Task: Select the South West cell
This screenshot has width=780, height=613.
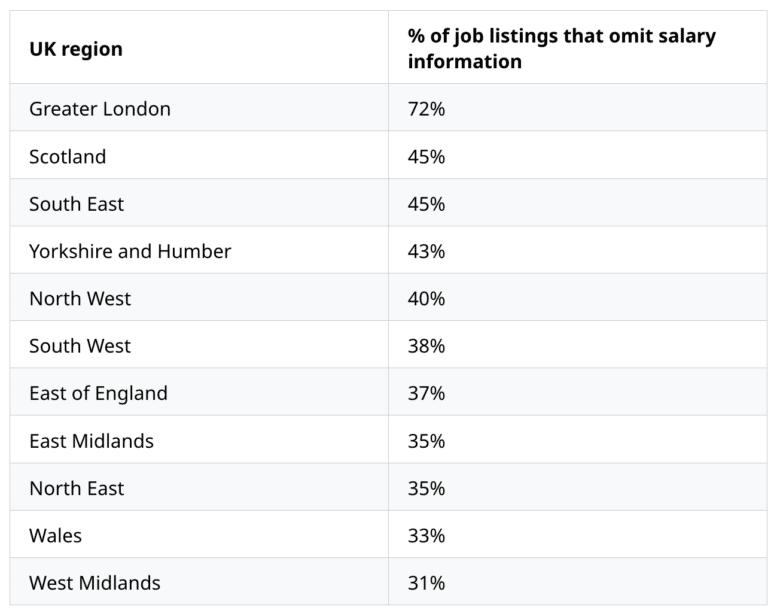Action: tap(80, 346)
